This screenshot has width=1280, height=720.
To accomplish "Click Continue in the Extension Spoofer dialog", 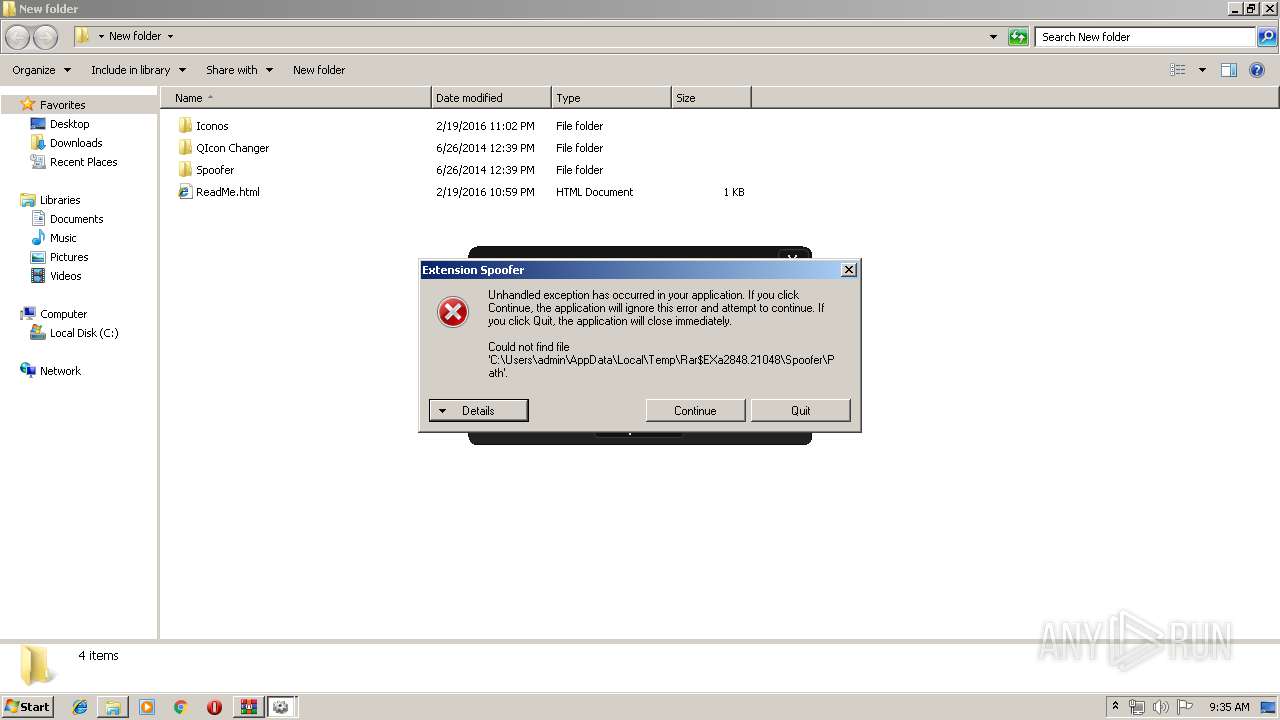I will [x=695, y=411].
